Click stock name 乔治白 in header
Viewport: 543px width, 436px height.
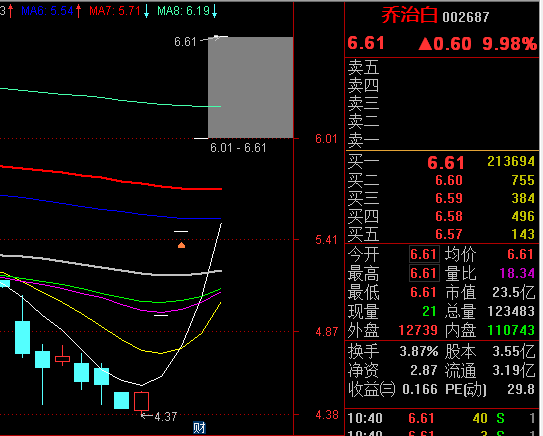[409, 16]
